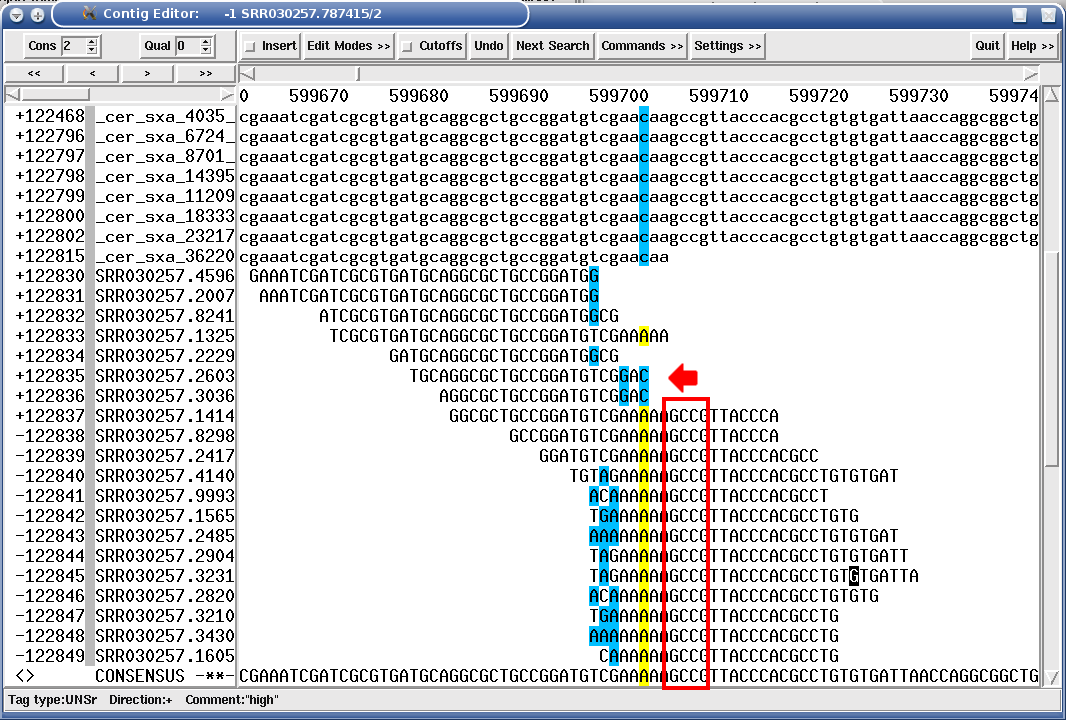Click the sequence scrollbar right arrow
Screen dimensions: 1066x720
(x=1031, y=73)
